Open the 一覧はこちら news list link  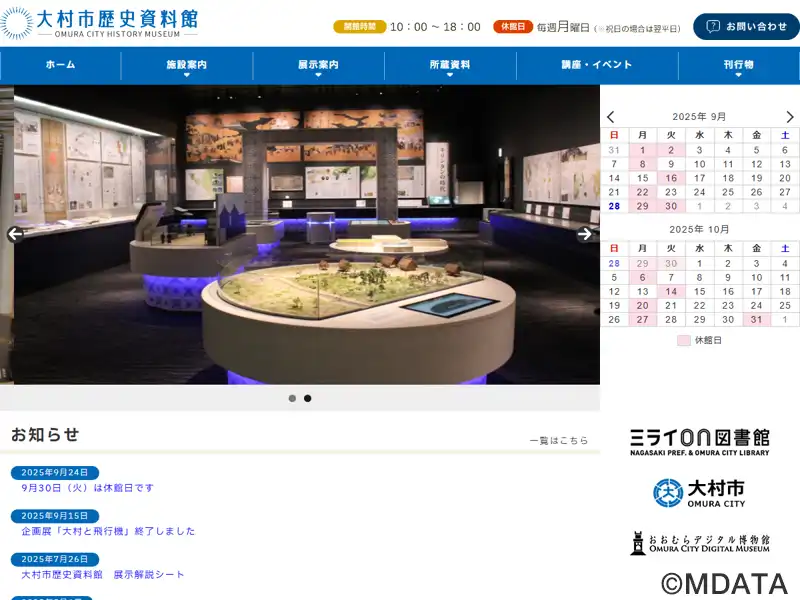click(559, 440)
